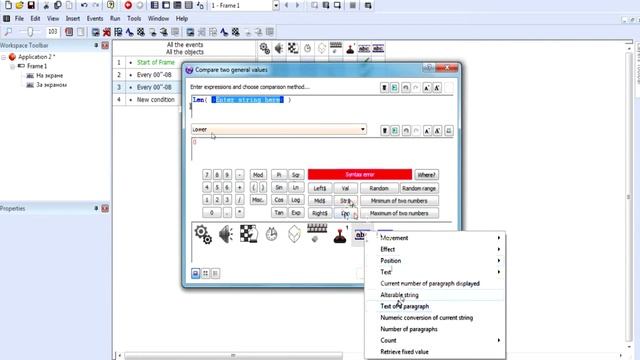Click the Special conditions gears icon in the dialog

point(203,235)
